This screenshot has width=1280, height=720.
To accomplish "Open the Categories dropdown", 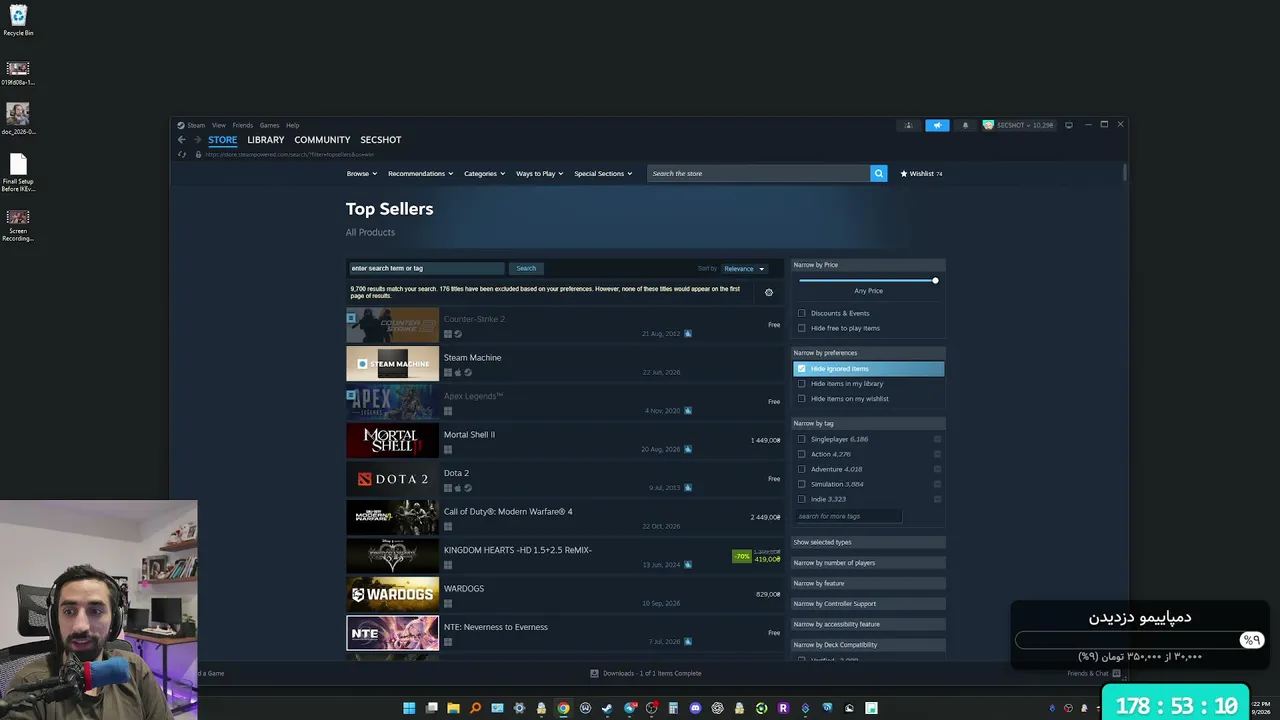I will pos(484,174).
